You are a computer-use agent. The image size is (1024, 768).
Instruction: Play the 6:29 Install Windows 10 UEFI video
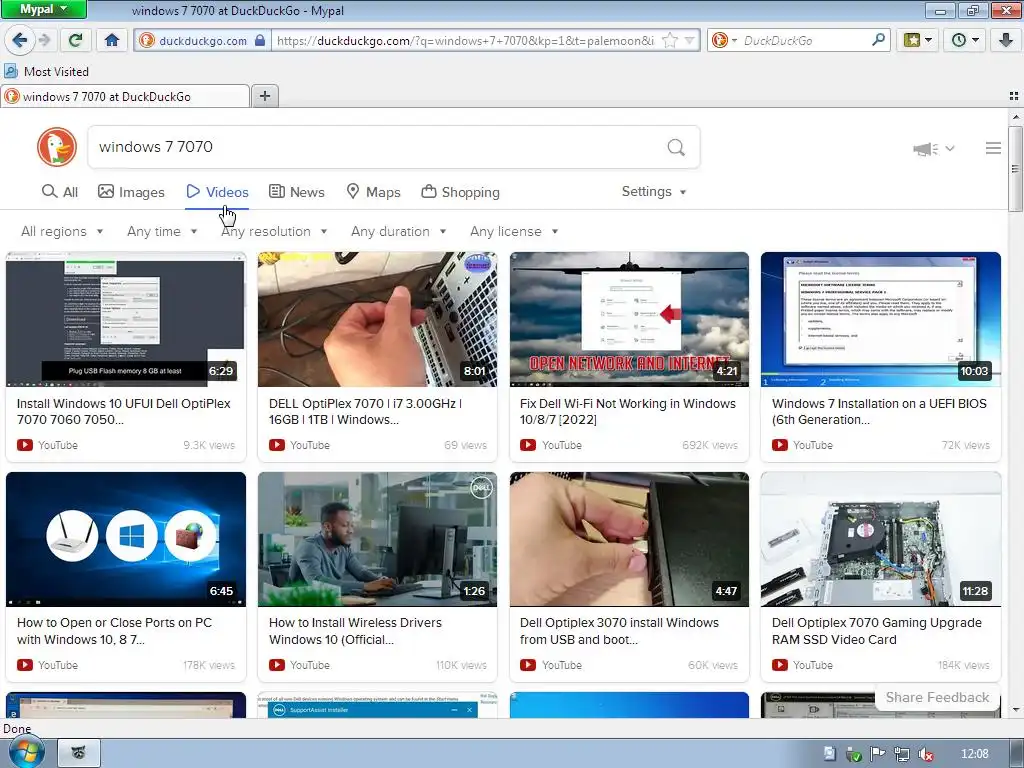click(x=126, y=319)
